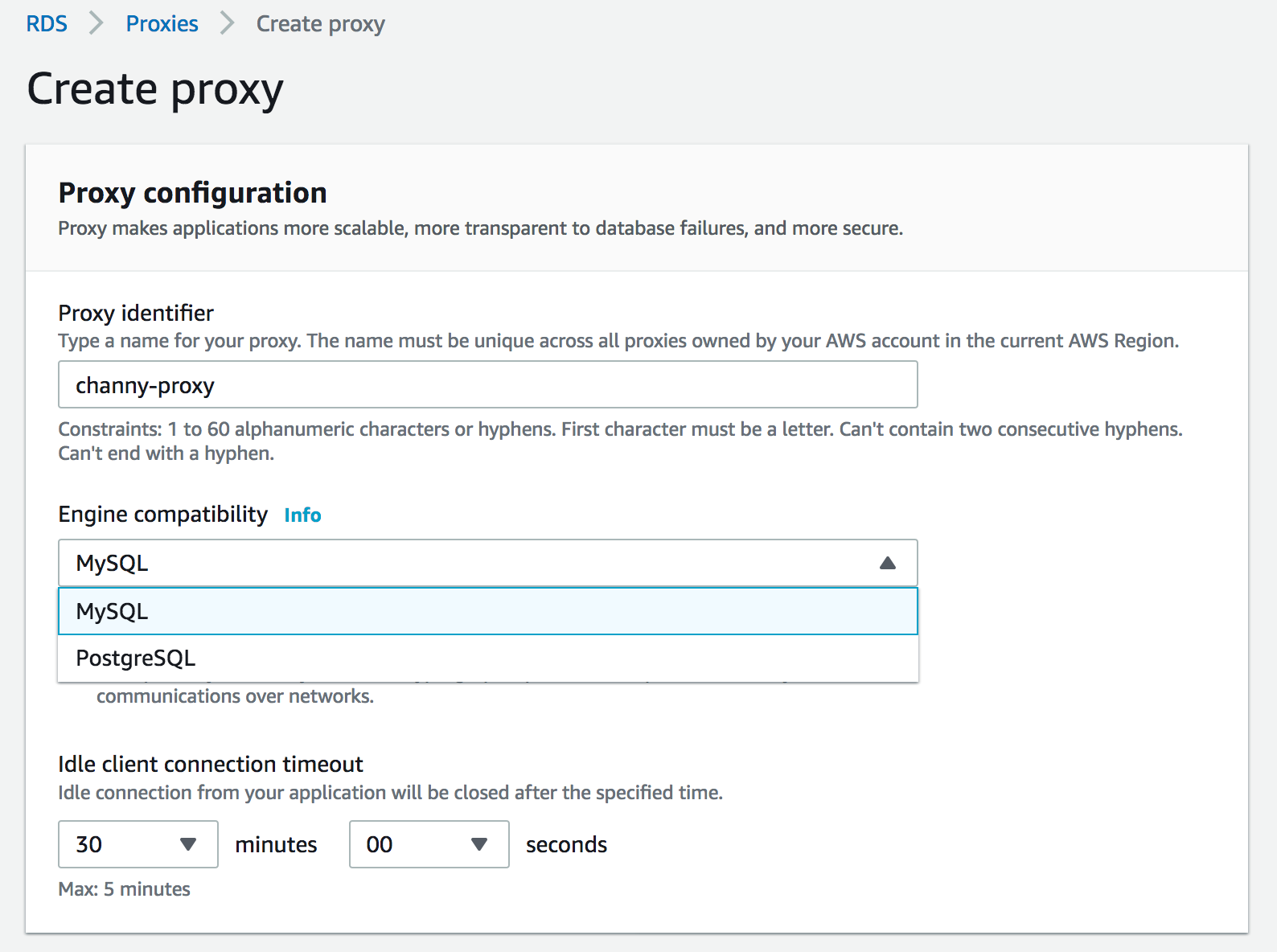
Task: Click the Max: 5 minutes hint text
Action: coord(124,889)
